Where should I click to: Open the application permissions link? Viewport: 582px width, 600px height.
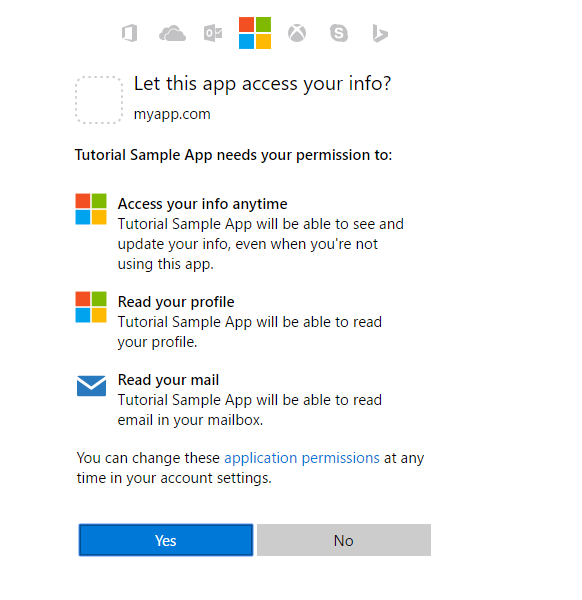click(x=302, y=458)
